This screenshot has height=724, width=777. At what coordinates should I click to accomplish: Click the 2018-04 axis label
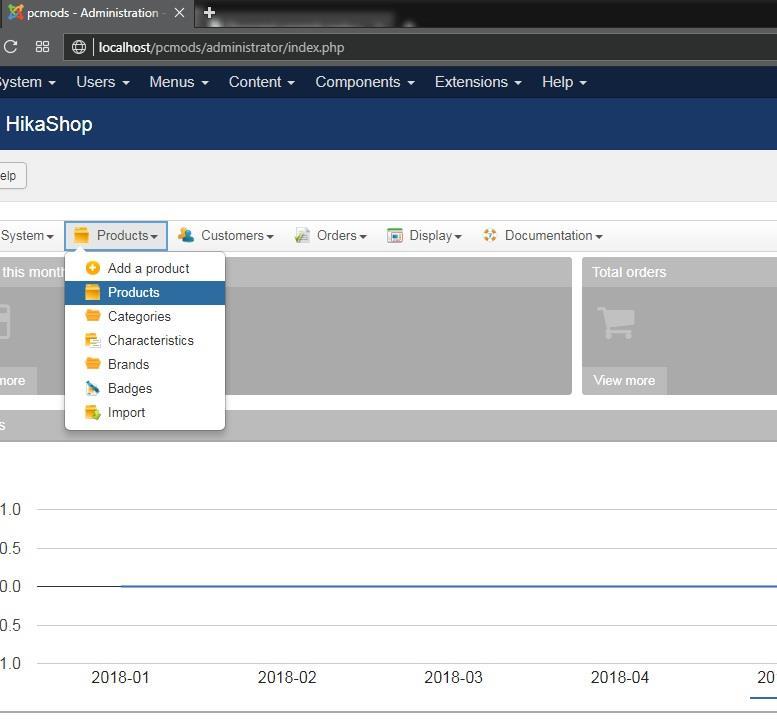tap(620, 677)
